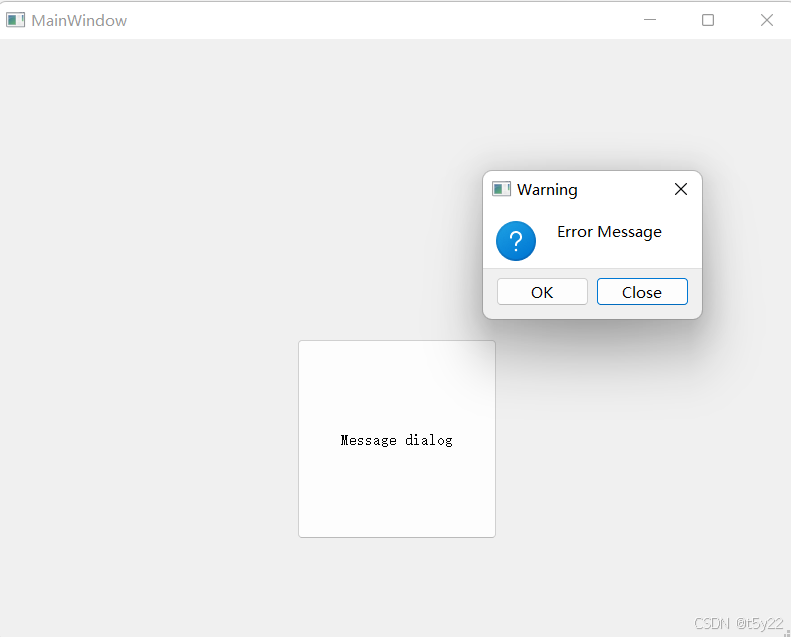This screenshot has height=637, width=791.
Task: Click the blue question mark icon
Action: click(516, 241)
